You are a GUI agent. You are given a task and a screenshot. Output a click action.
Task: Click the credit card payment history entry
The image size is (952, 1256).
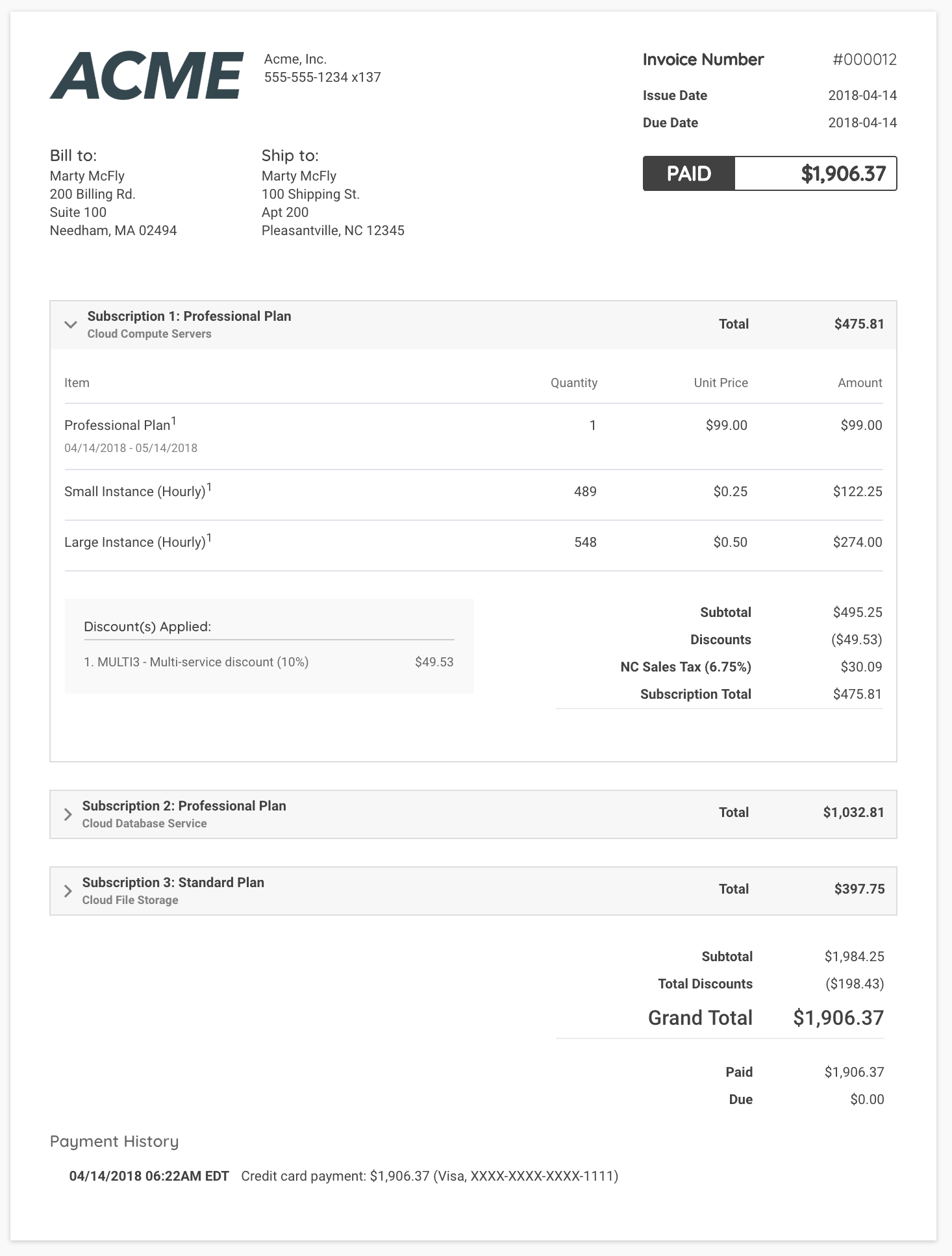click(429, 1176)
